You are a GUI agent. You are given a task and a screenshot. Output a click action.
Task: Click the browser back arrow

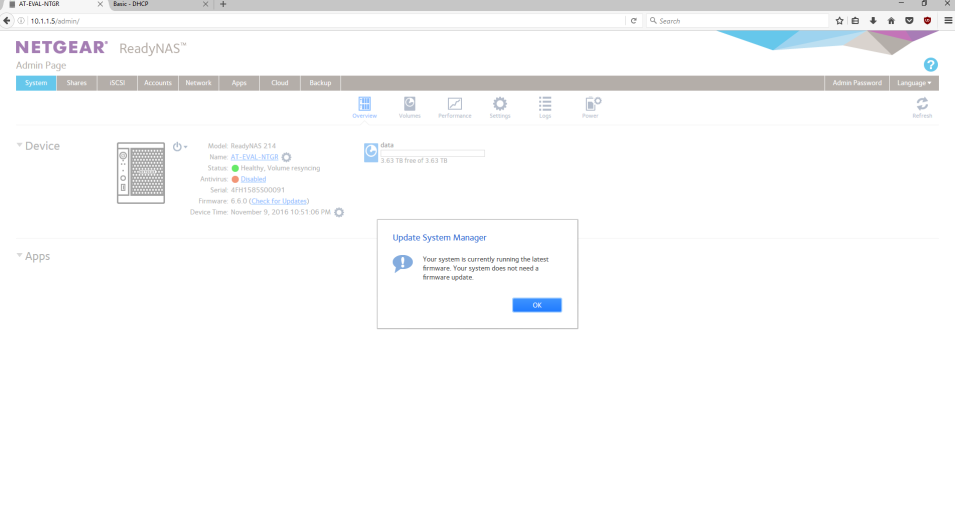click(x=7, y=21)
